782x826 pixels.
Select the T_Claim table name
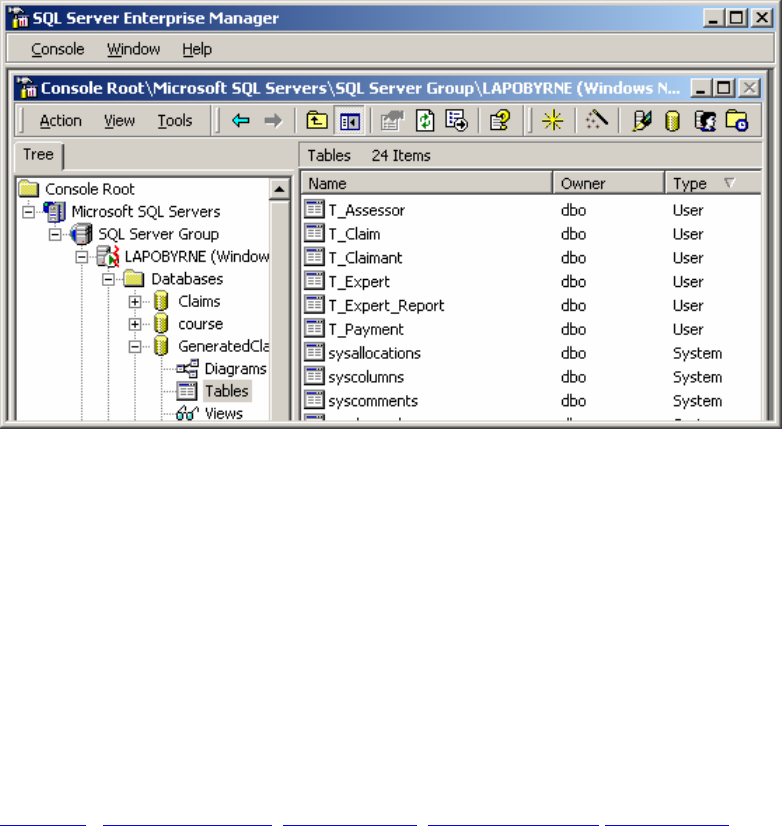pos(354,234)
